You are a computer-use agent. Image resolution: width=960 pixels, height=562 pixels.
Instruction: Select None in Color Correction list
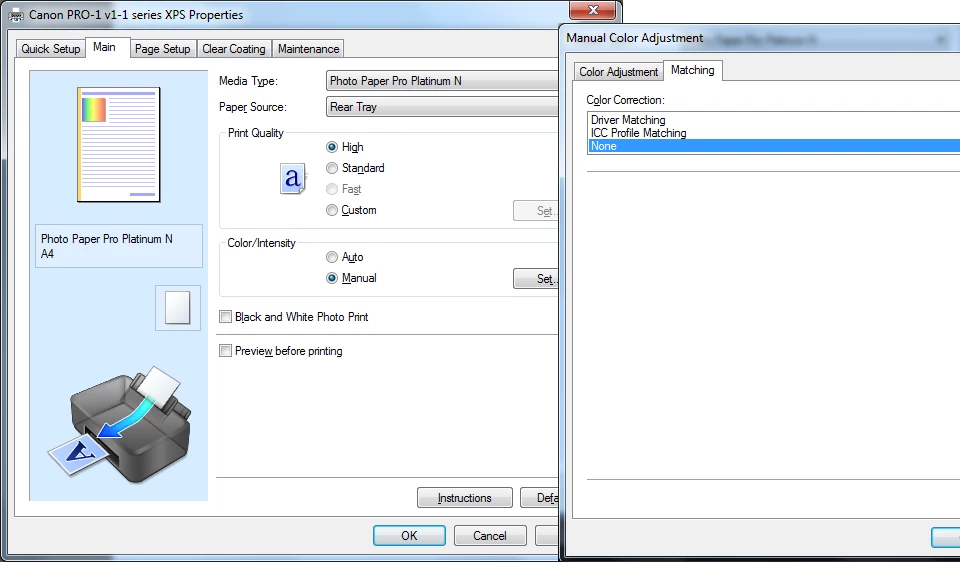(x=773, y=146)
